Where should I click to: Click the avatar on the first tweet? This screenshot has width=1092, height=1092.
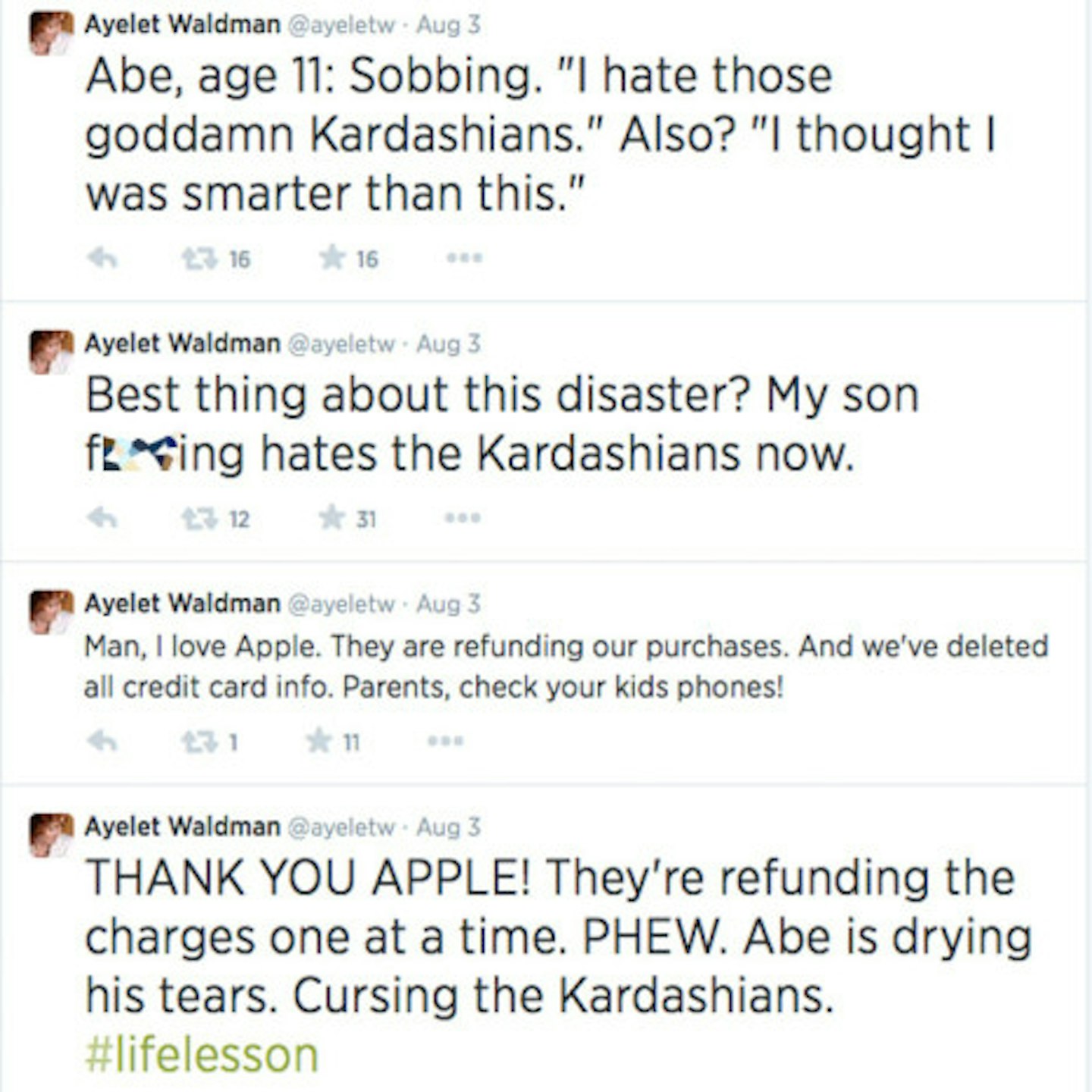[52, 33]
